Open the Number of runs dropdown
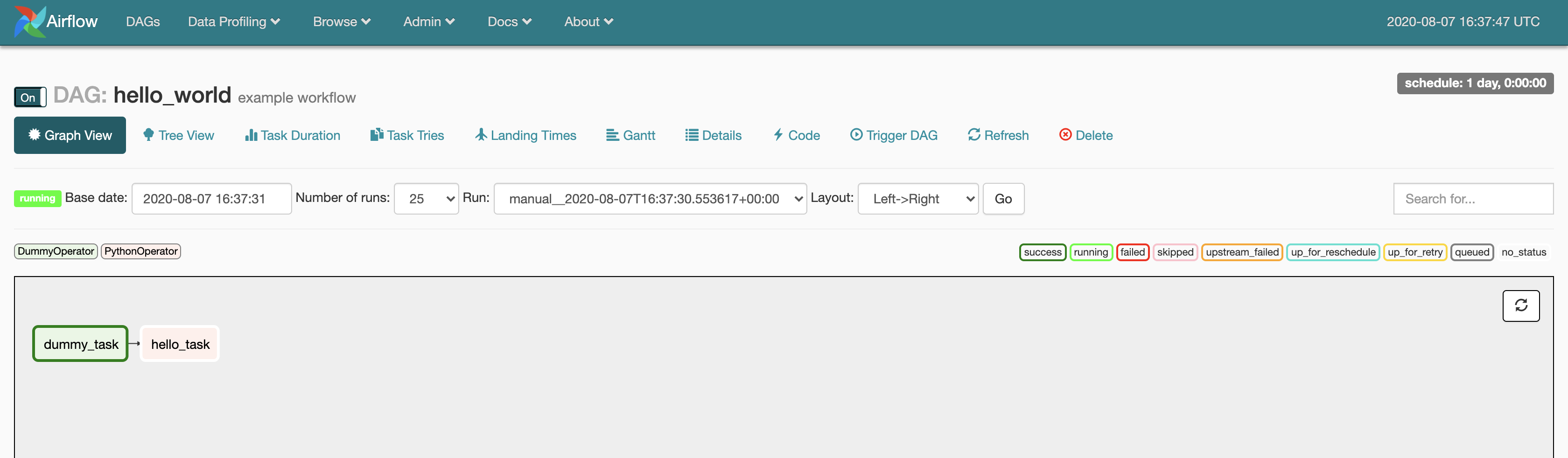The height and width of the screenshot is (458, 1568). click(426, 198)
